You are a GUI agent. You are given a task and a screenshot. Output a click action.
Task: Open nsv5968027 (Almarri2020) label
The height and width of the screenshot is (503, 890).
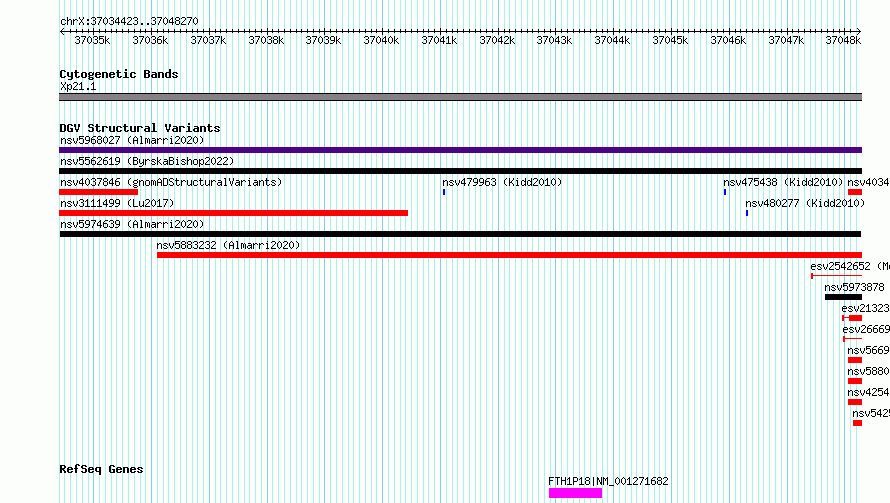click(x=132, y=140)
